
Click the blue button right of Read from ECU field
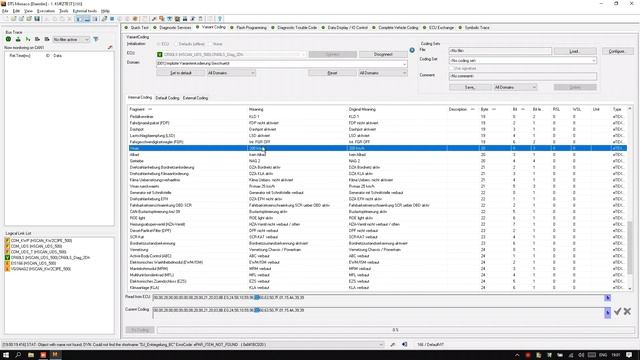(608, 298)
